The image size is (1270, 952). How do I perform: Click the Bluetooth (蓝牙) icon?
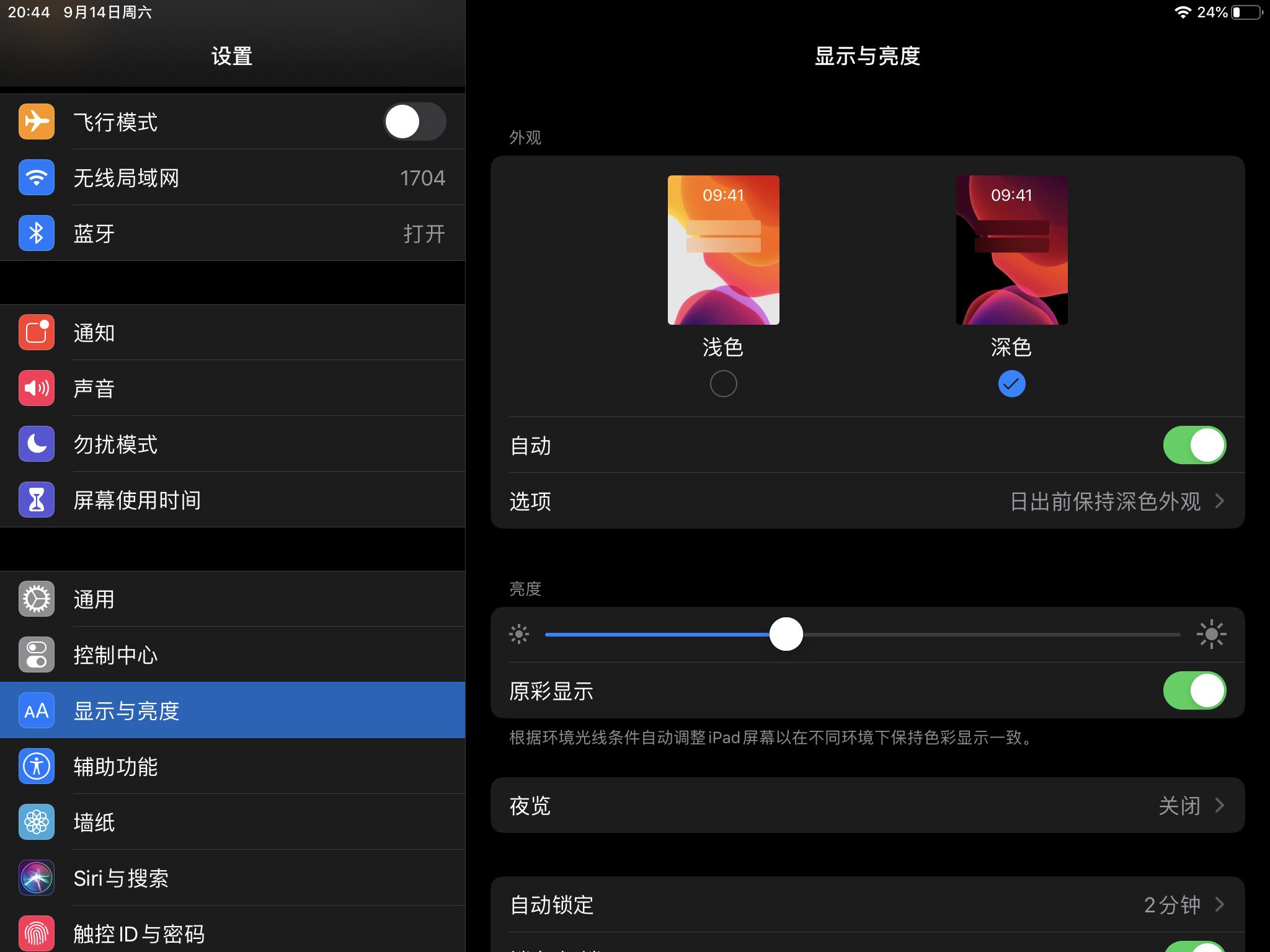(x=37, y=233)
